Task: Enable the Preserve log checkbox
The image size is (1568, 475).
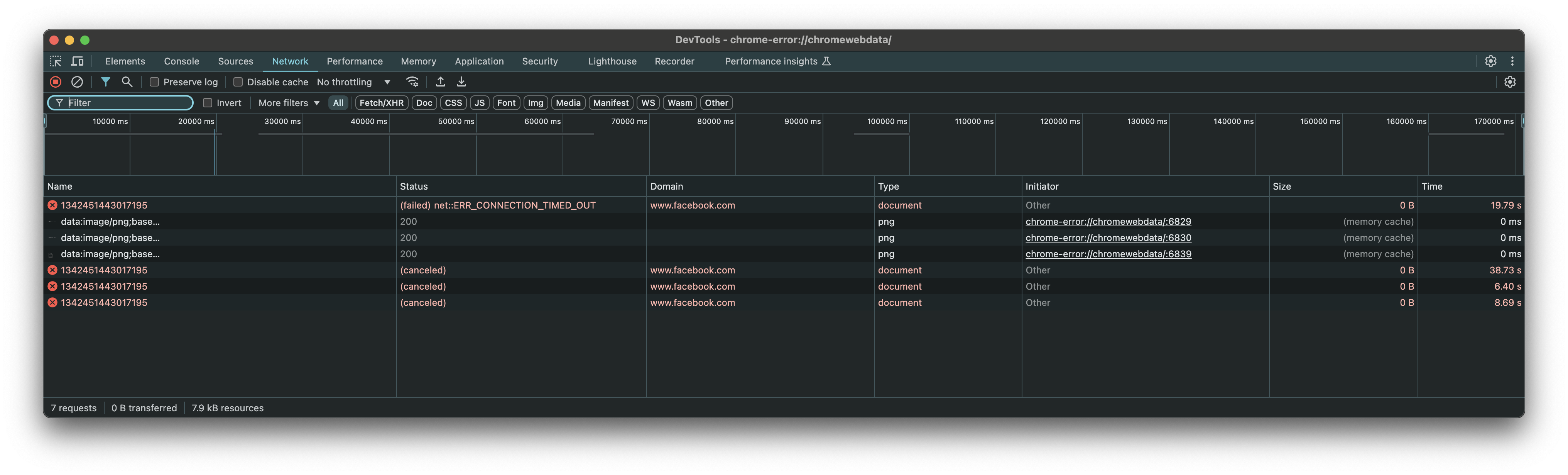Action: (x=155, y=81)
